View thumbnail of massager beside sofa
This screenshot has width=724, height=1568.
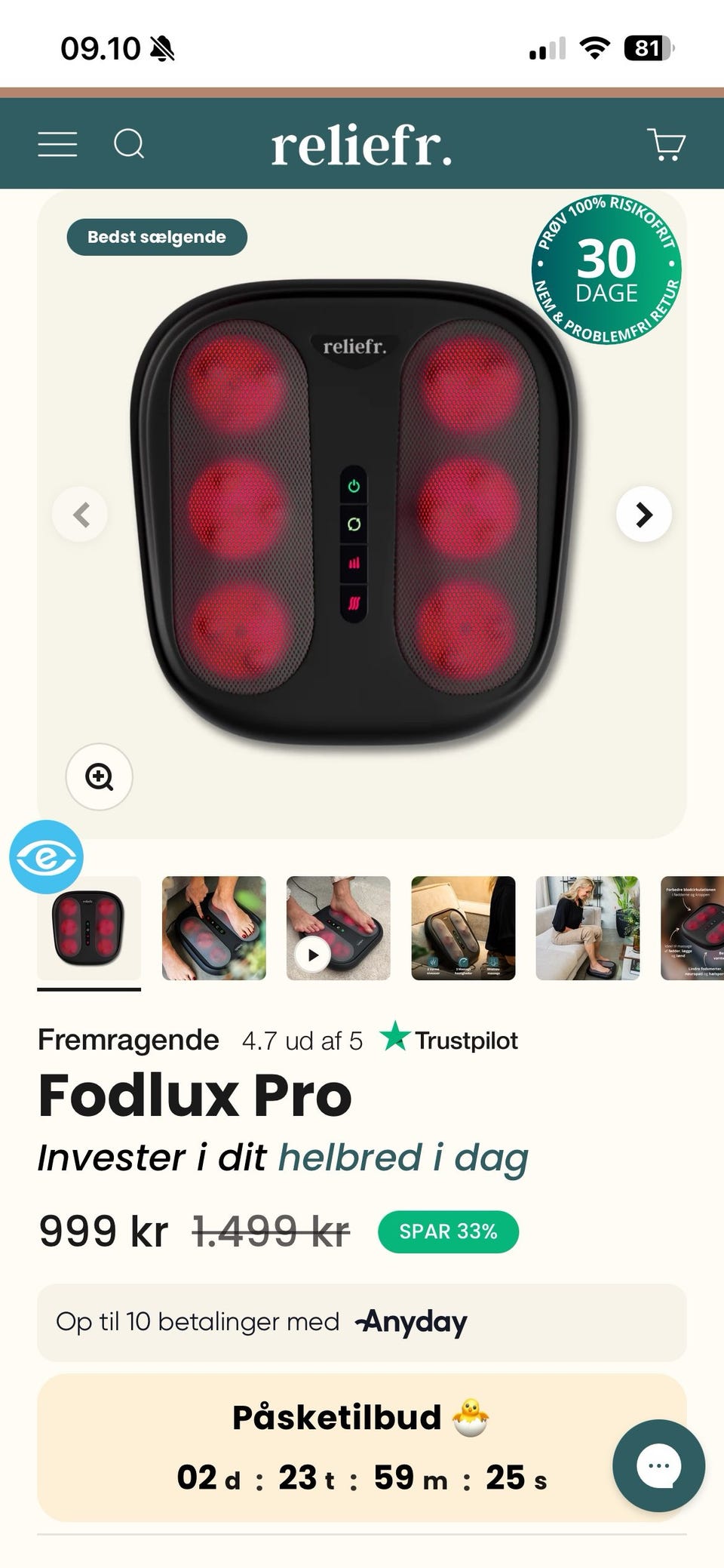point(463,928)
